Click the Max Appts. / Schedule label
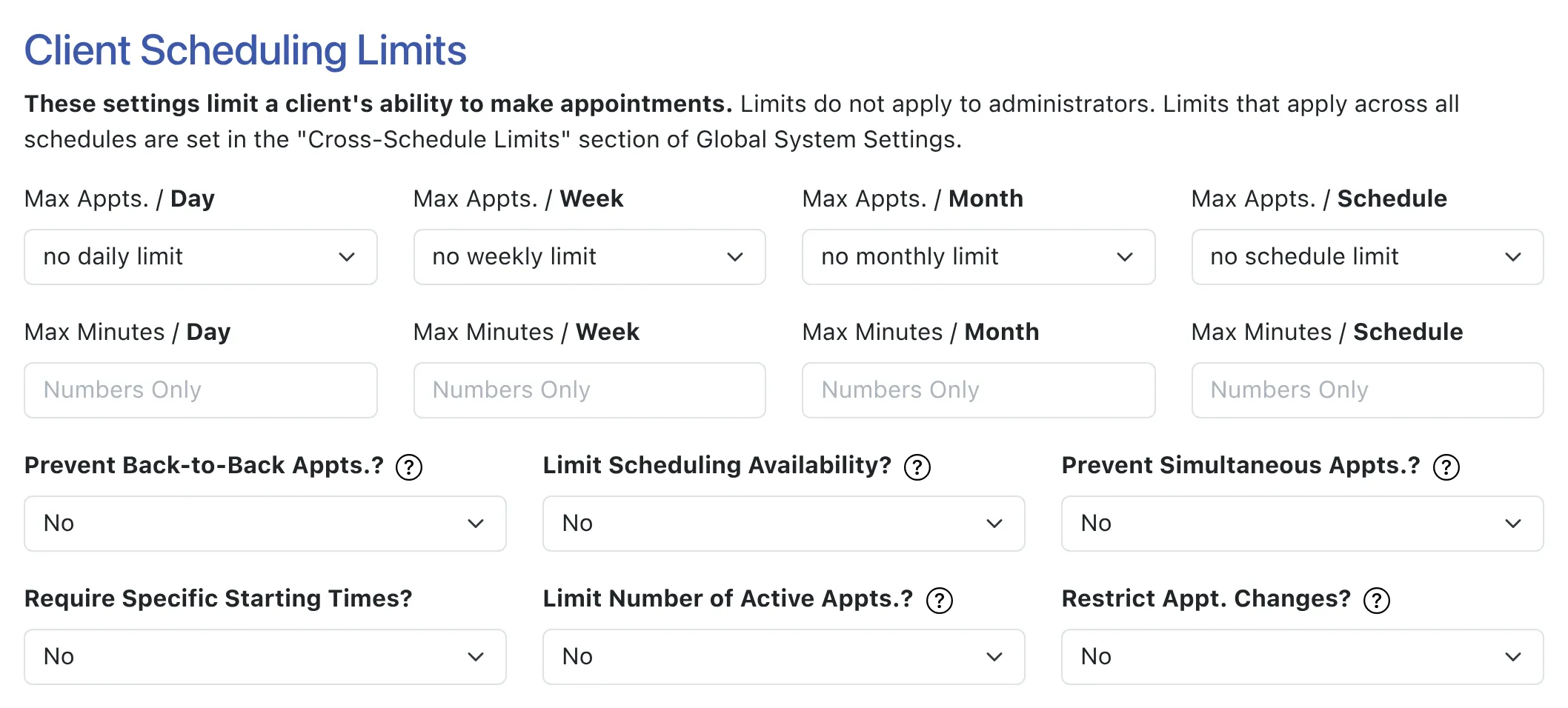This screenshot has width=1568, height=708. tap(1319, 198)
